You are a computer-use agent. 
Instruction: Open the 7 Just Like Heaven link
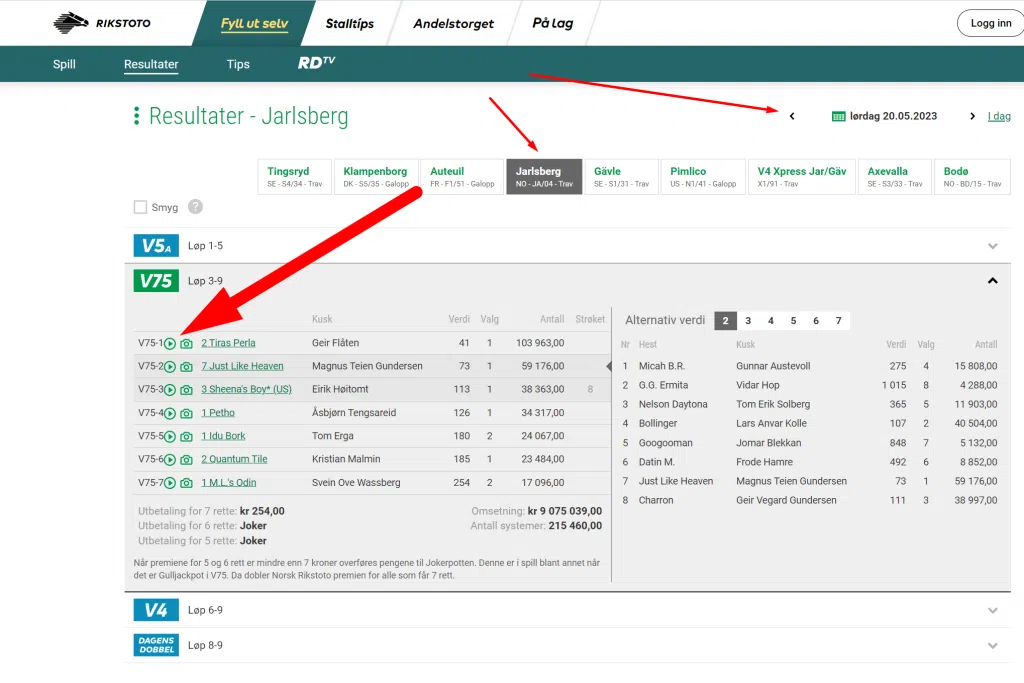pos(242,366)
